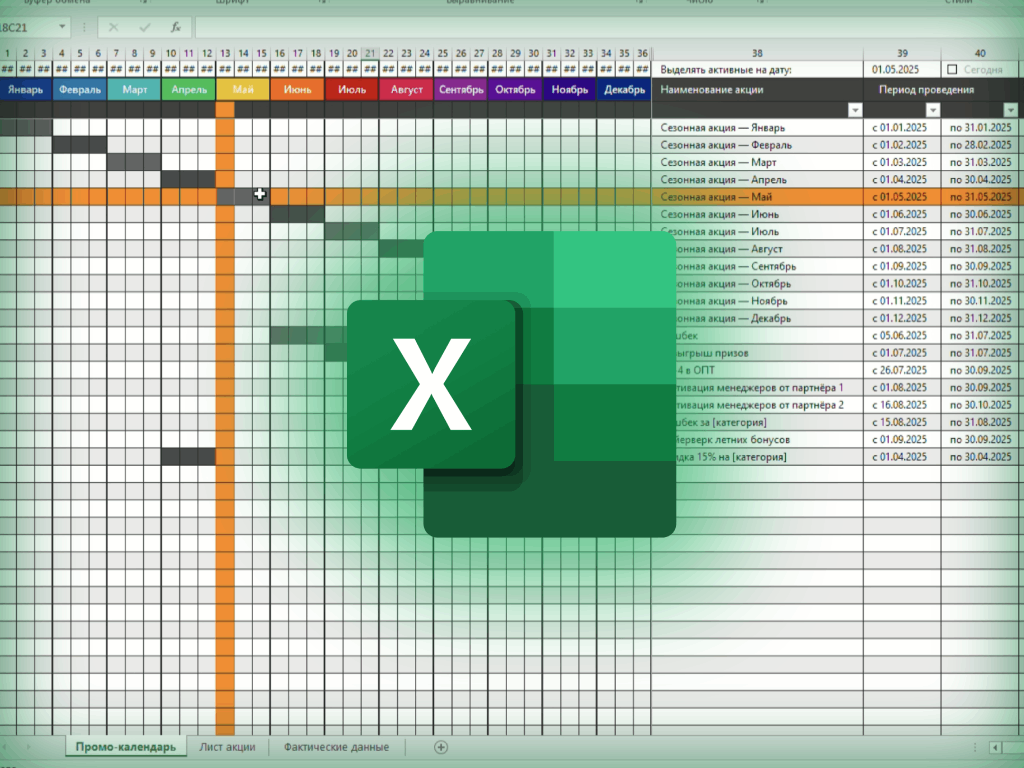Click the Август month header
This screenshot has width=1024, height=768.
[406, 89]
